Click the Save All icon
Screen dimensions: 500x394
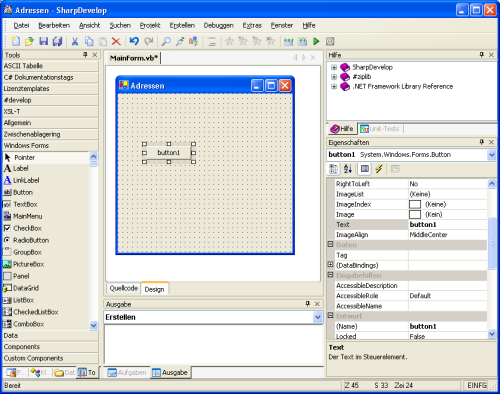click(x=57, y=41)
